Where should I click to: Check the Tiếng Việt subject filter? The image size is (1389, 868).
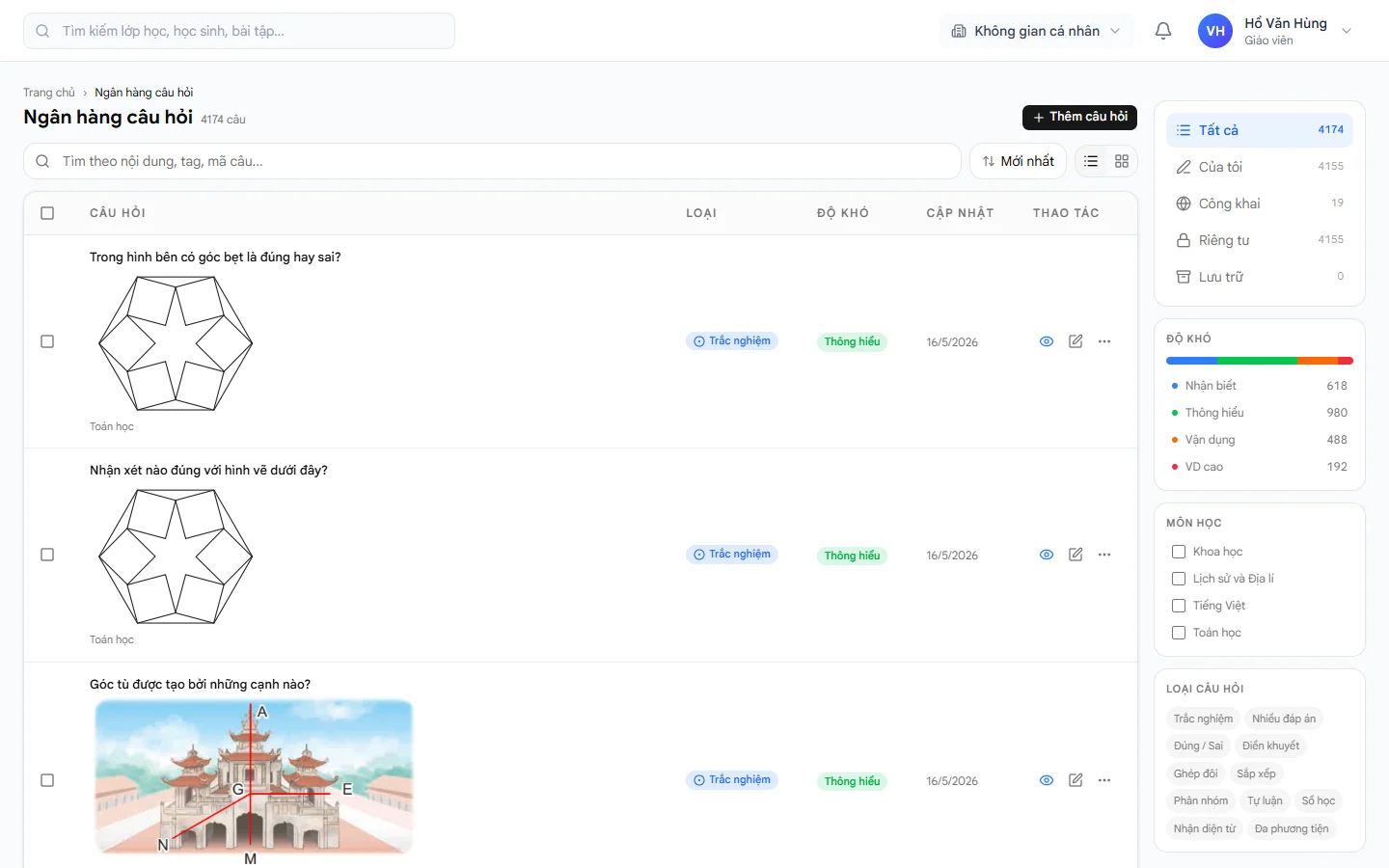click(1179, 606)
